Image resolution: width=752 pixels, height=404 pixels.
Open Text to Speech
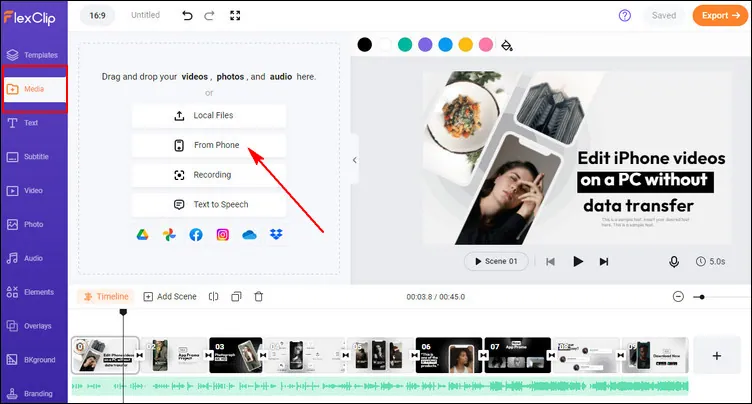[209, 205]
